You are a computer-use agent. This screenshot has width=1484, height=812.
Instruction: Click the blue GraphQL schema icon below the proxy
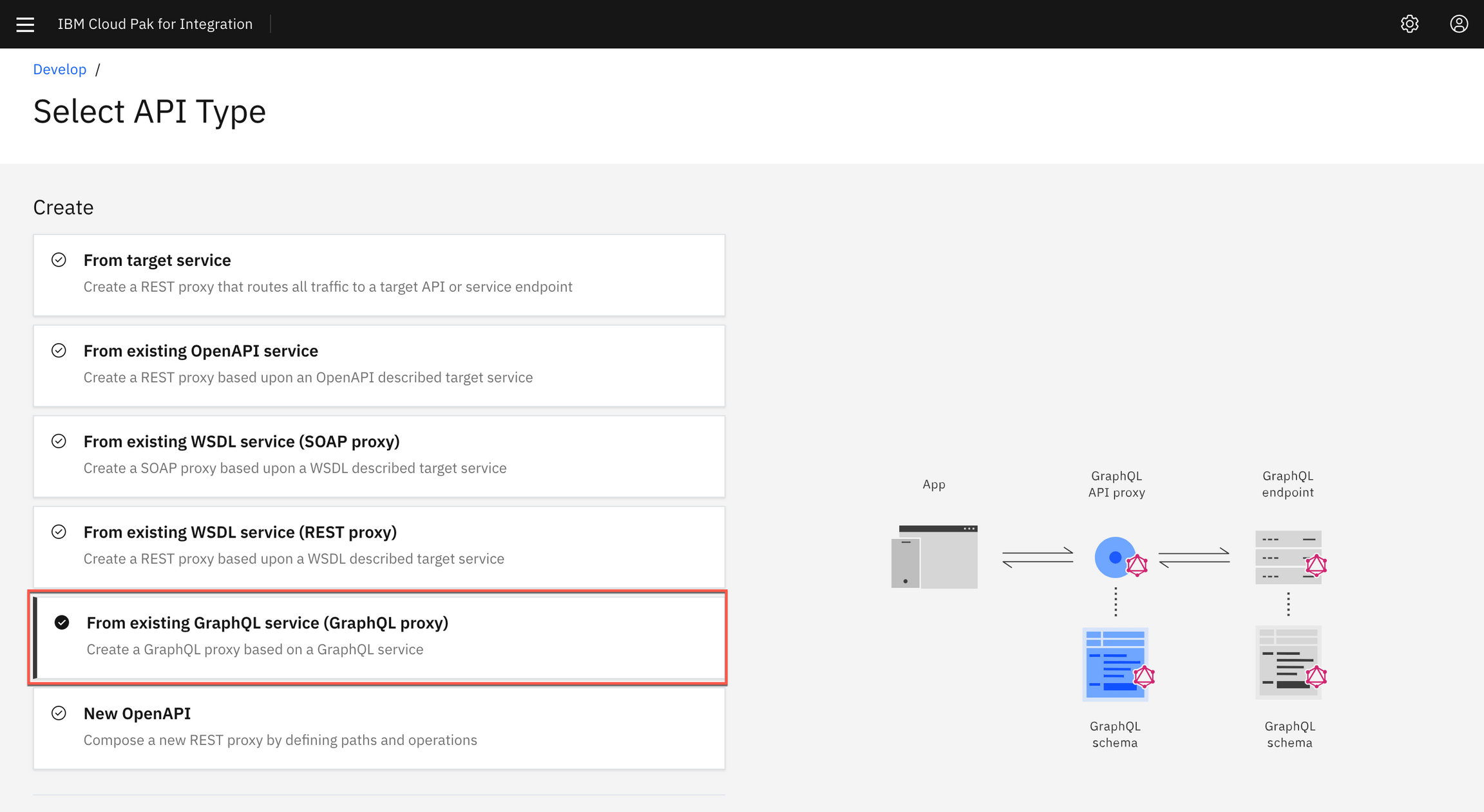tap(1116, 663)
